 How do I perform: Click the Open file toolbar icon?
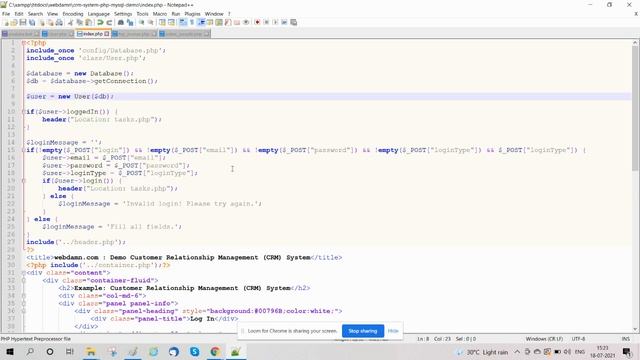click(x=14, y=22)
